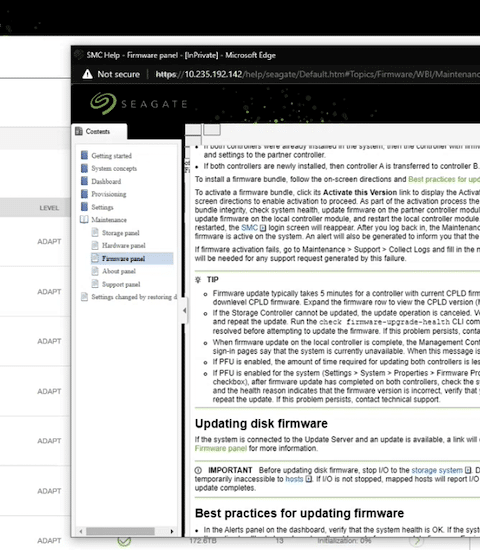Image resolution: width=480 pixels, height=550 pixels.
Task: Open the Storage panel help topic
Action: (x=120, y=233)
